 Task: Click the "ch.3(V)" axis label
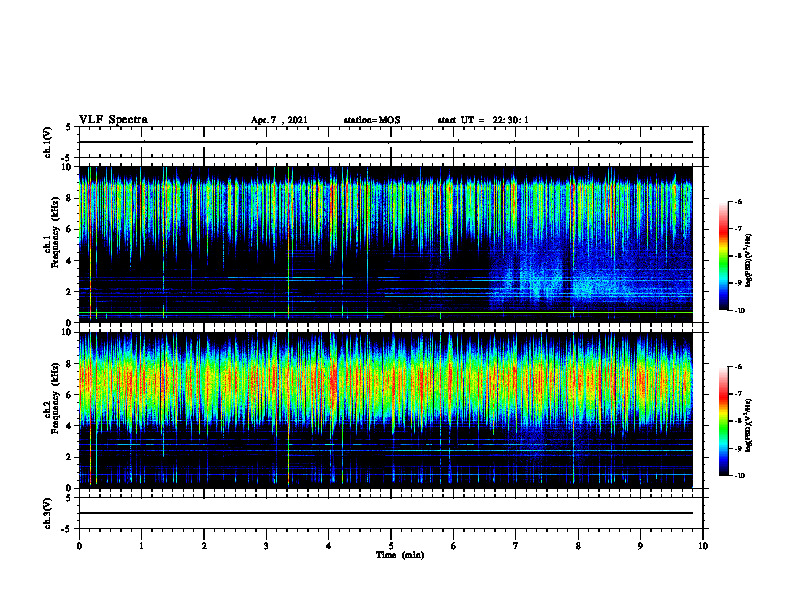[x=48, y=513]
